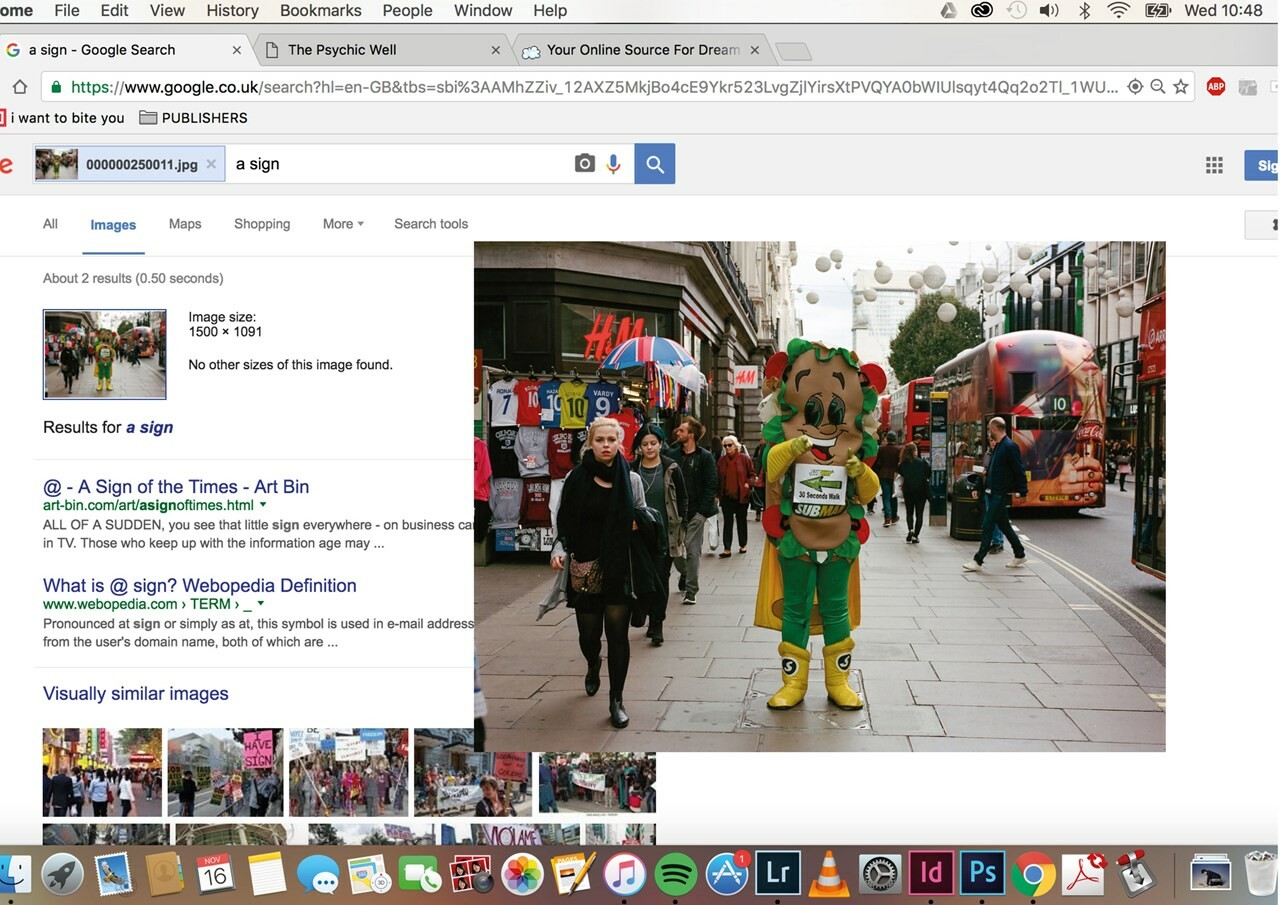The width and height of the screenshot is (1280, 905).
Task: Open the Help menu
Action: (x=550, y=11)
